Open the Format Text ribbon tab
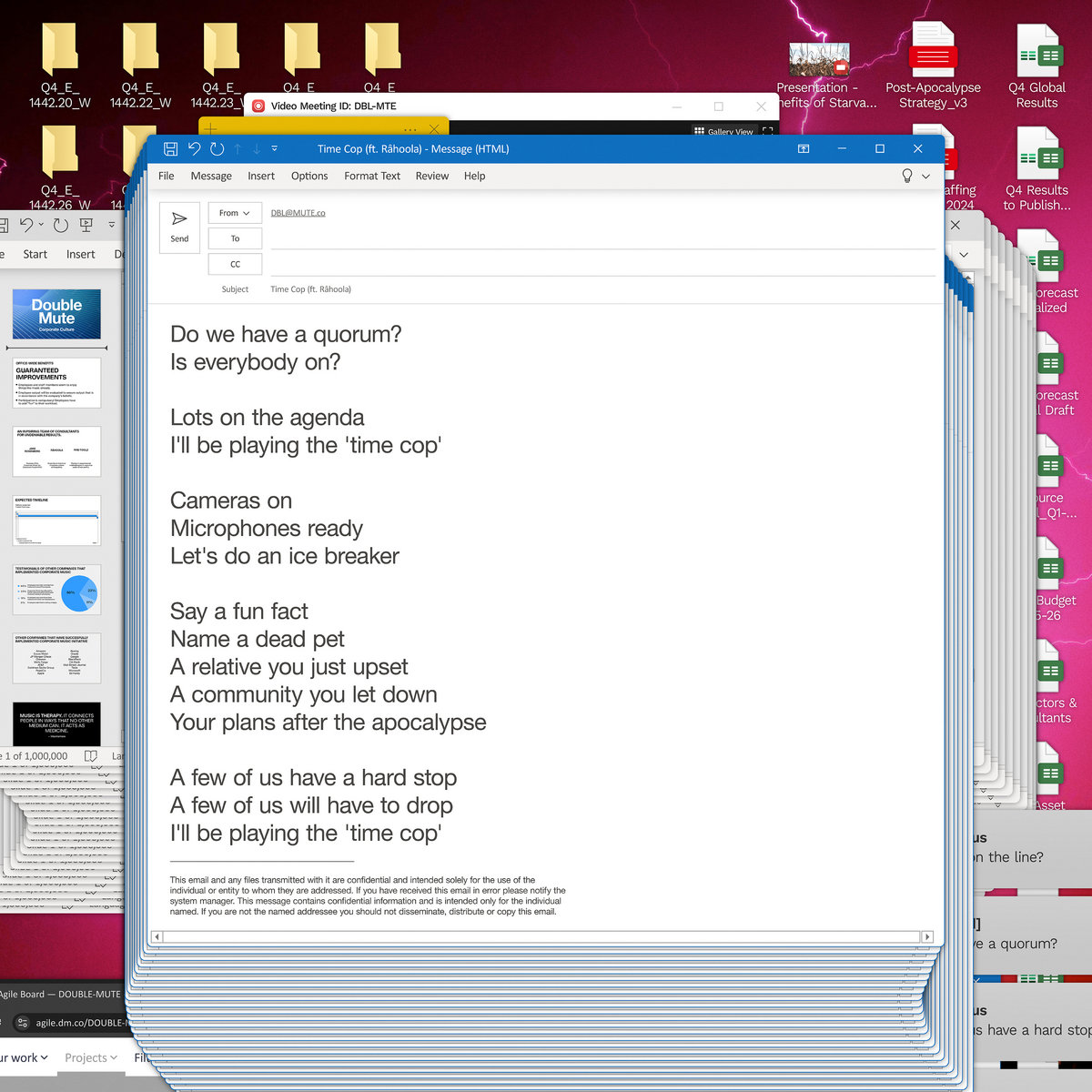The image size is (1092, 1092). click(371, 176)
